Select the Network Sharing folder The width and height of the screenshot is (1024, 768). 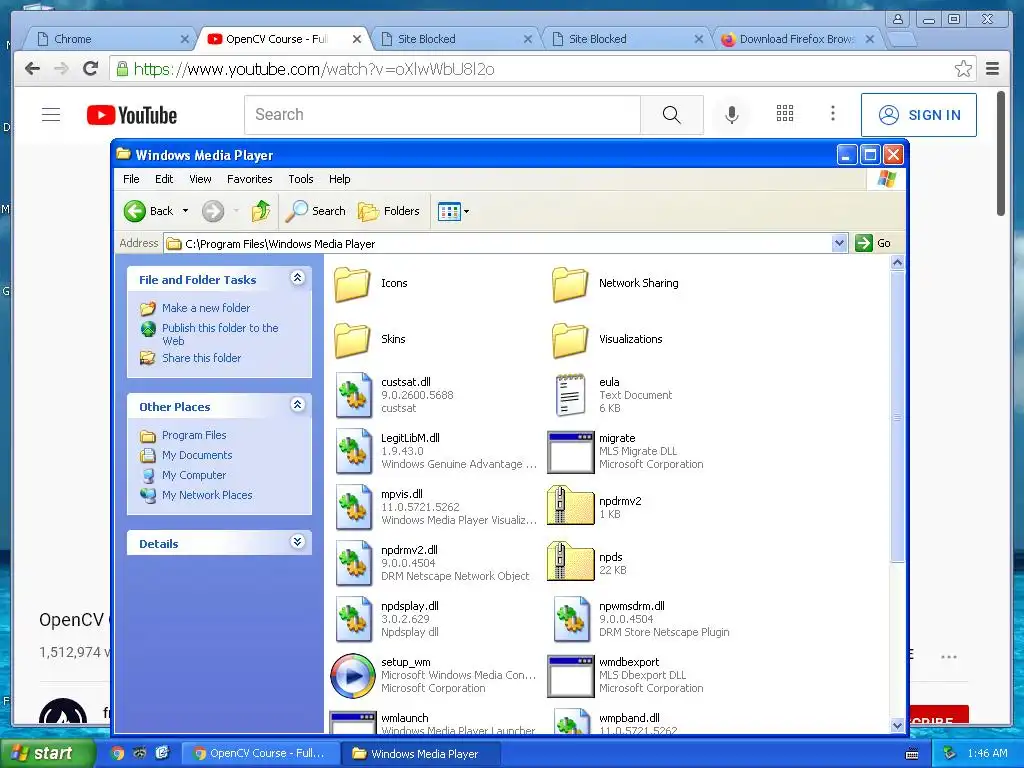[x=570, y=283]
